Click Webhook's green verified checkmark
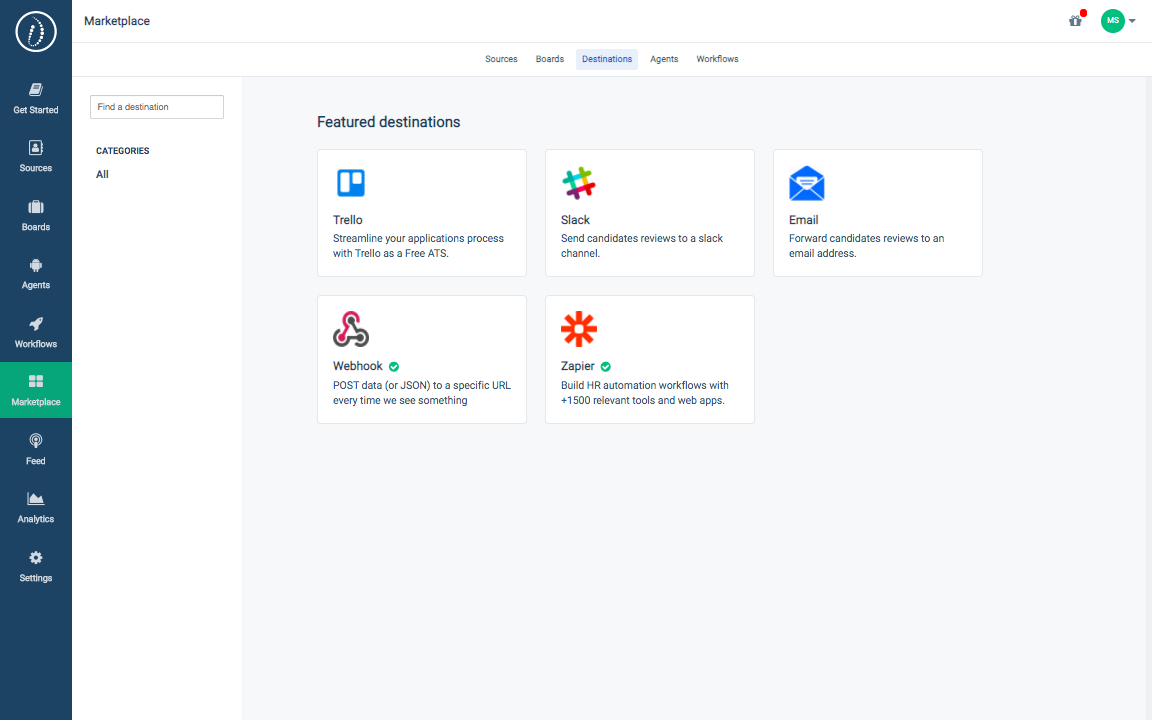 click(x=394, y=367)
